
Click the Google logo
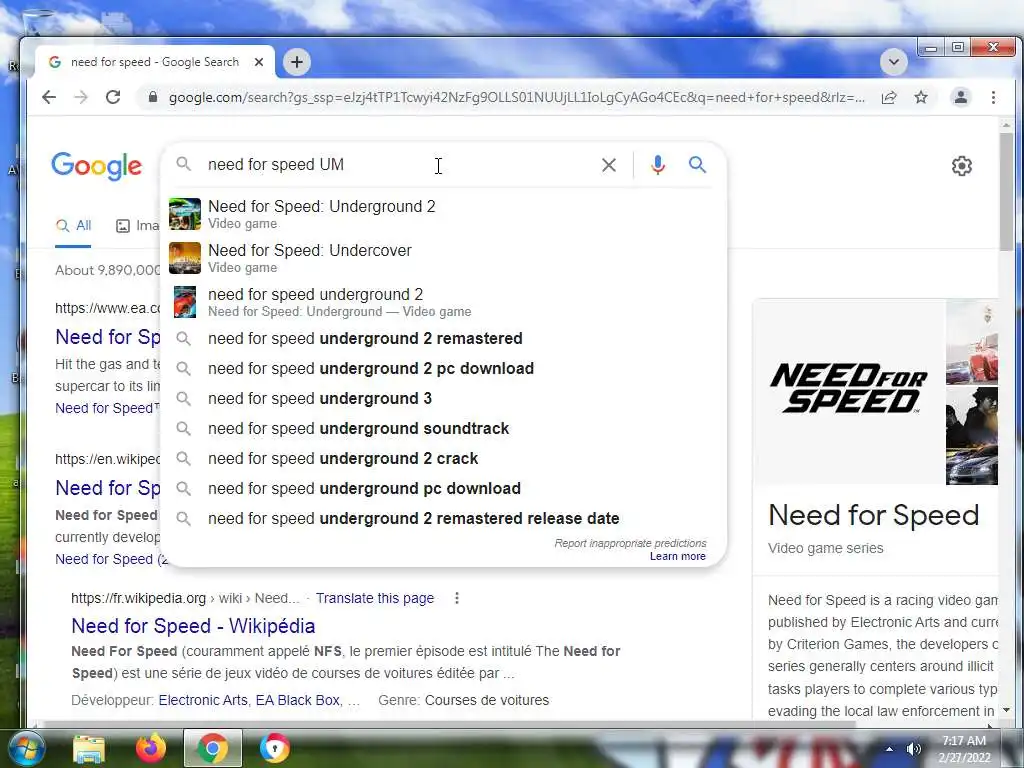point(97,166)
